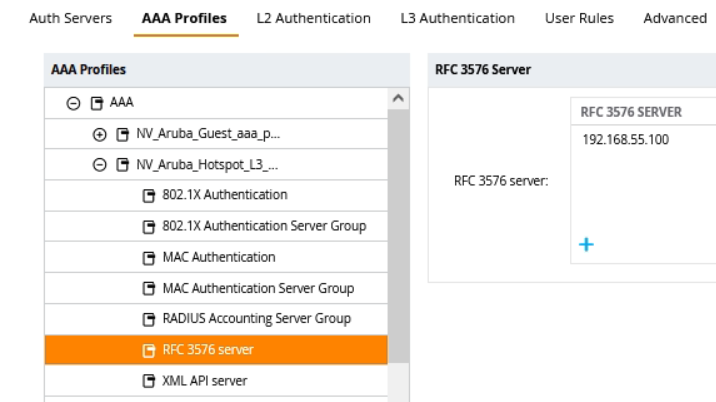Click the scroll up arrow in AAA Profiles list

[x=398, y=98]
